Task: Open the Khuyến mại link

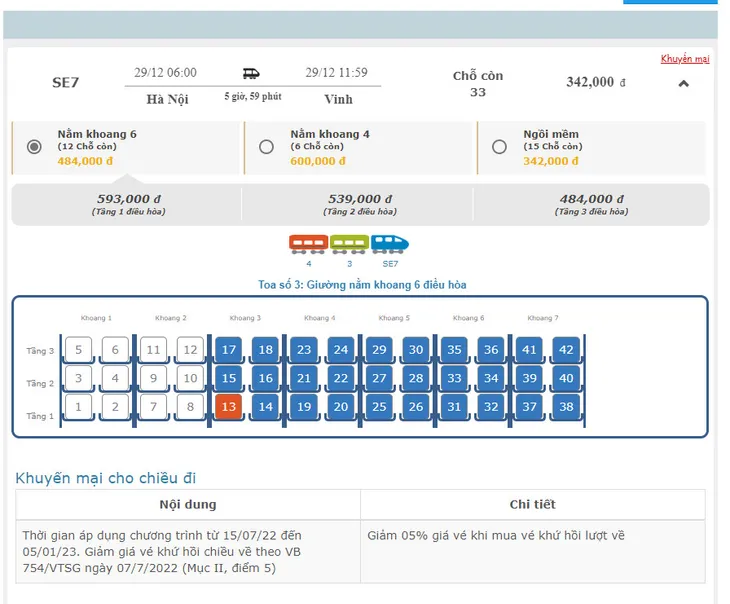Action: 685,59
